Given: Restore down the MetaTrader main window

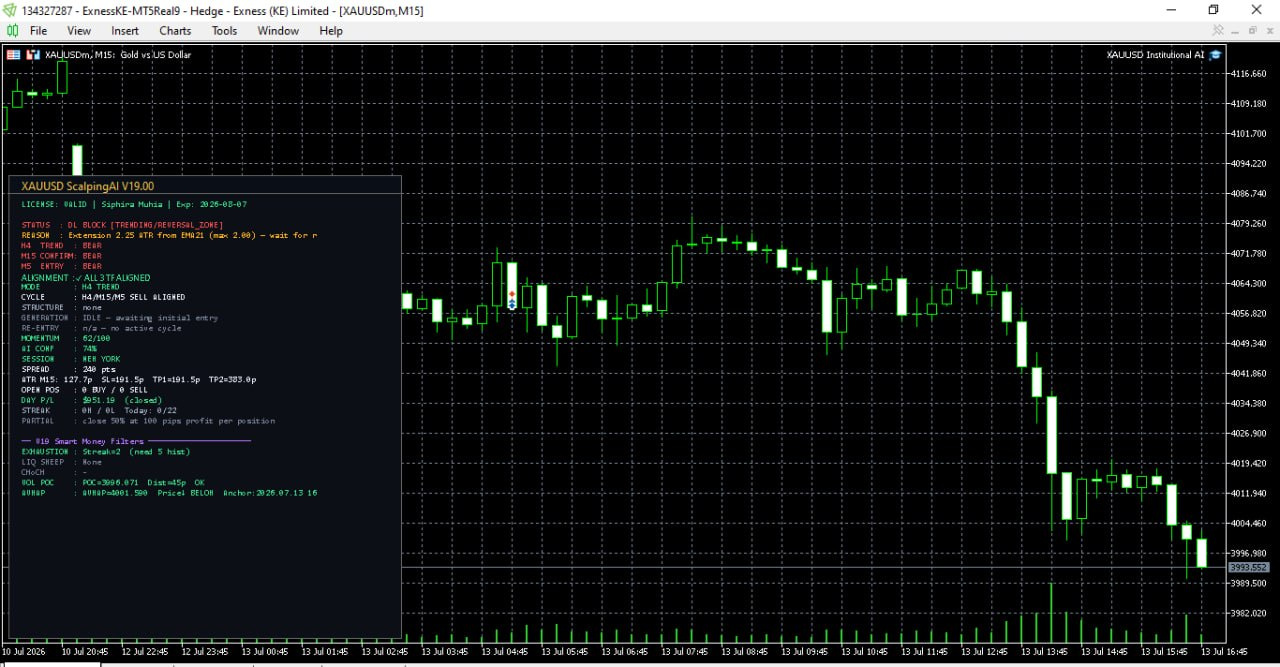Looking at the screenshot, I should (1213, 10).
